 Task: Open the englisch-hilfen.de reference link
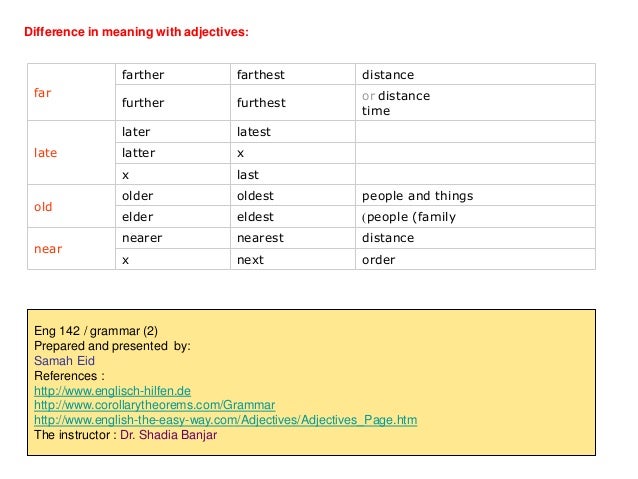[x=112, y=391]
